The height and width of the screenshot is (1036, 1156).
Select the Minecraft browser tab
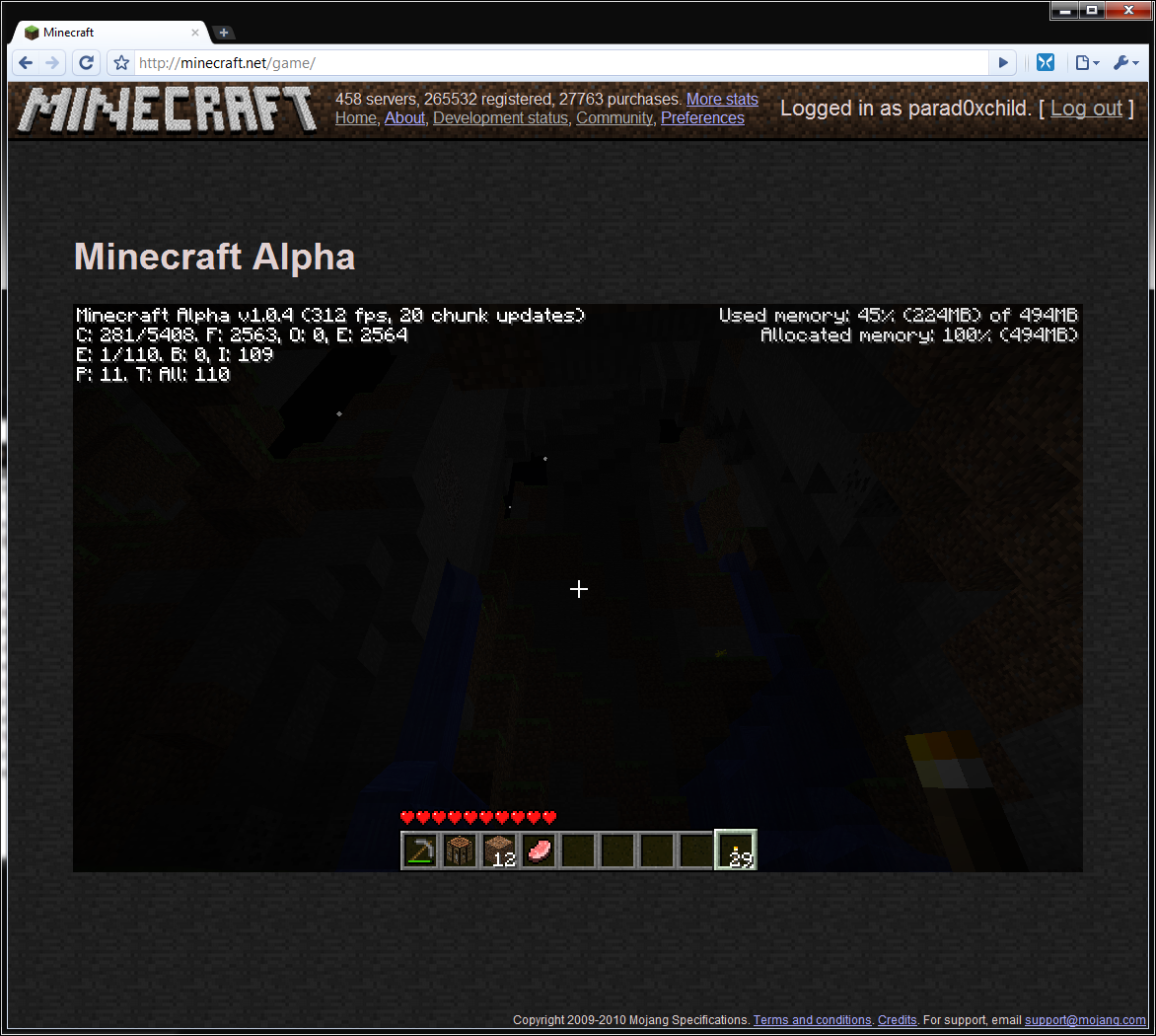[110, 33]
